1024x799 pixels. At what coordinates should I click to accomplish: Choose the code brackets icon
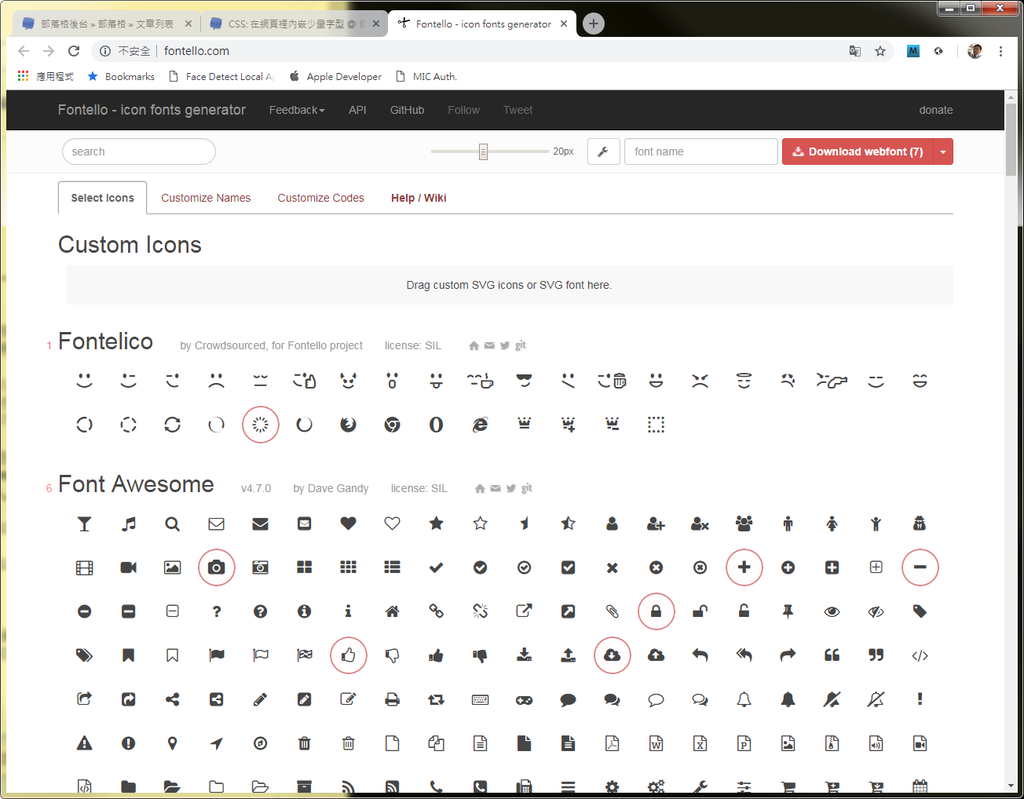point(920,655)
